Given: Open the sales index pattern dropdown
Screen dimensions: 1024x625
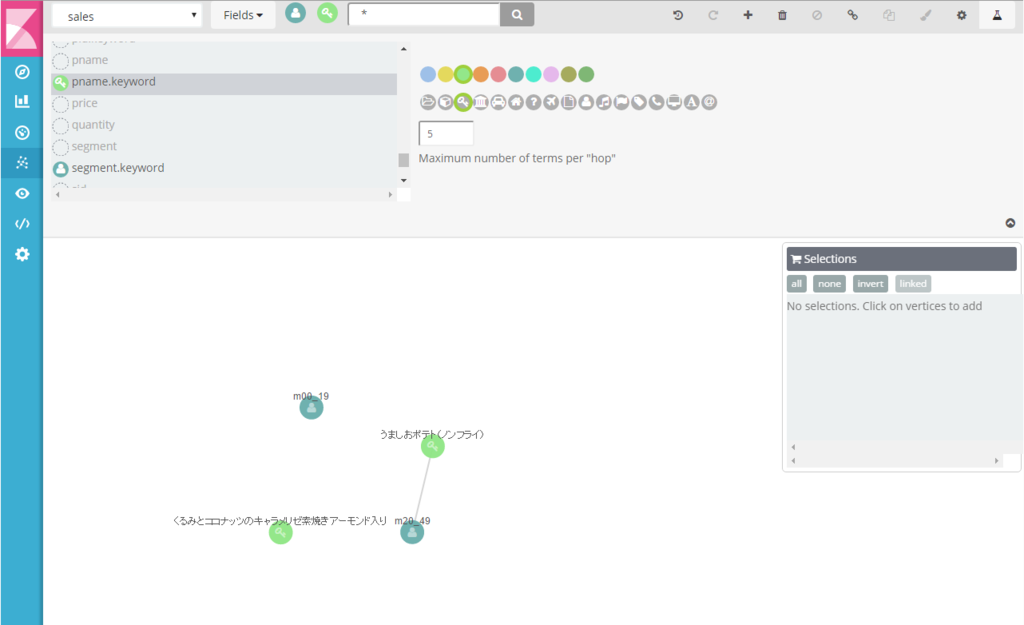Looking at the screenshot, I should pyautogui.click(x=127, y=16).
